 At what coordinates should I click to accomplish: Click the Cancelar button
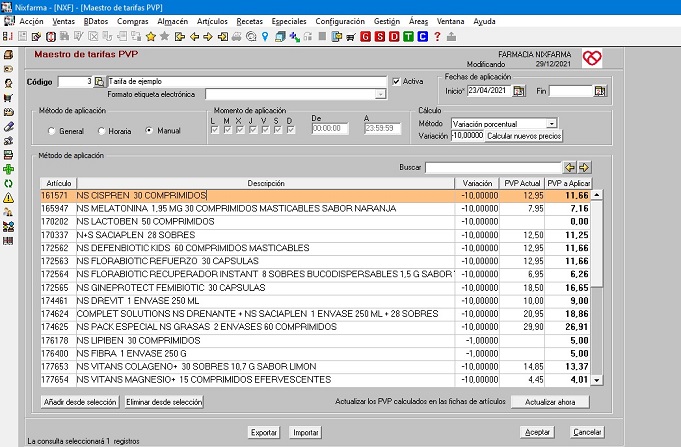click(587, 432)
